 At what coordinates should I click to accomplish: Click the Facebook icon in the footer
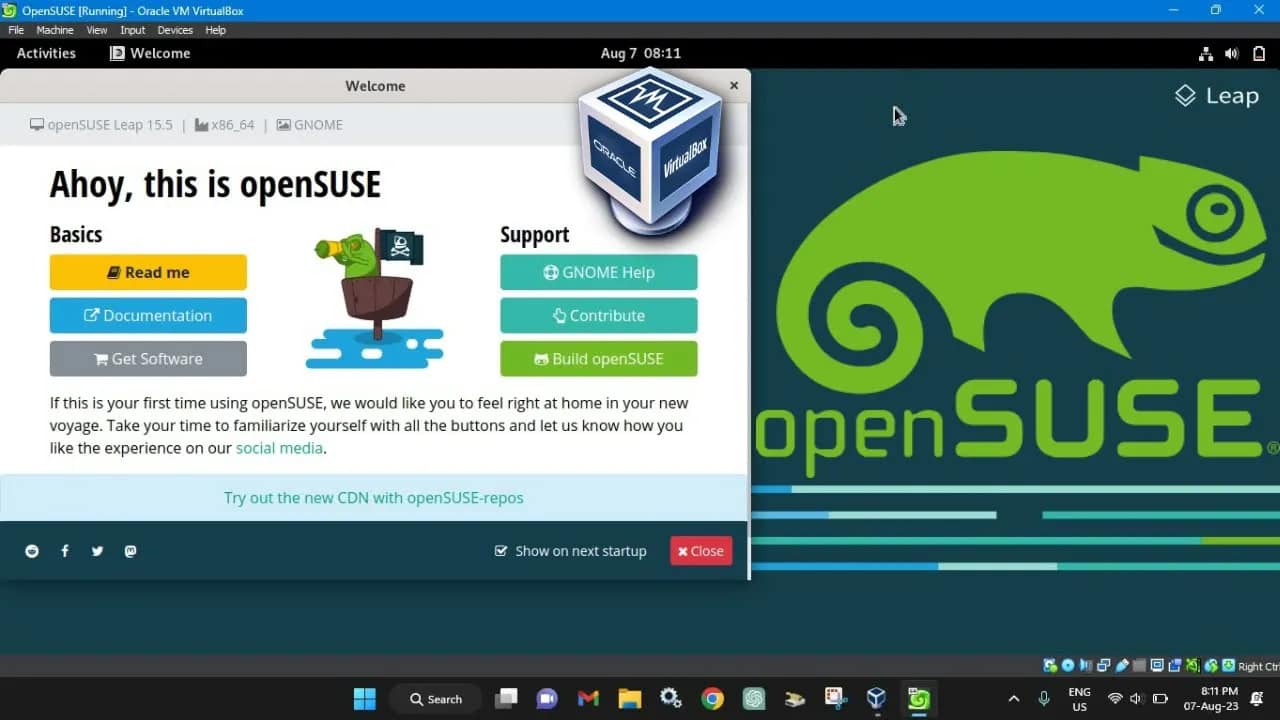(x=64, y=551)
